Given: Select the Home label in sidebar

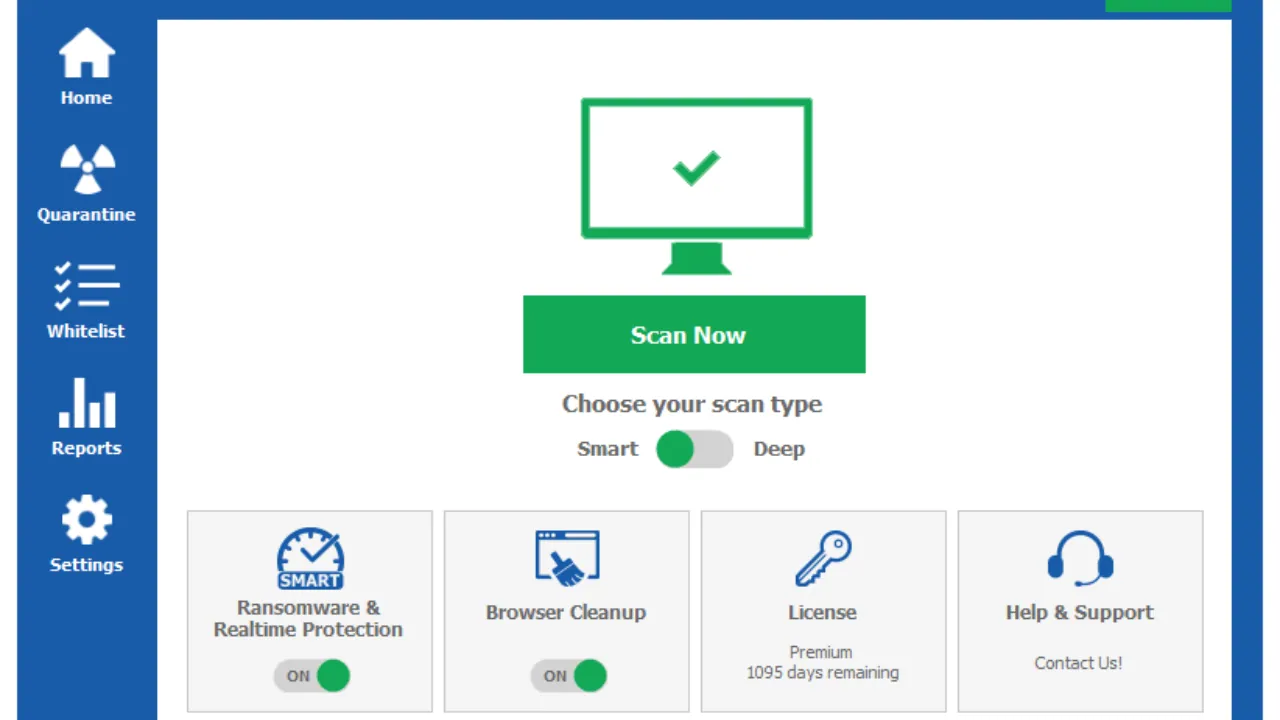Looking at the screenshot, I should click(x=86, y=98).
